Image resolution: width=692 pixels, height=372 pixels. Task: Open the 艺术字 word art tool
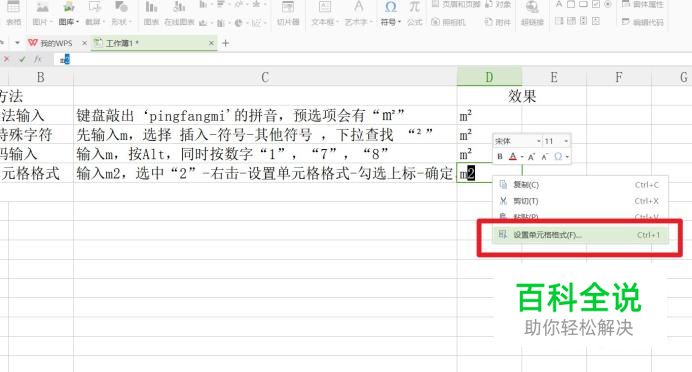click(358, 13)
